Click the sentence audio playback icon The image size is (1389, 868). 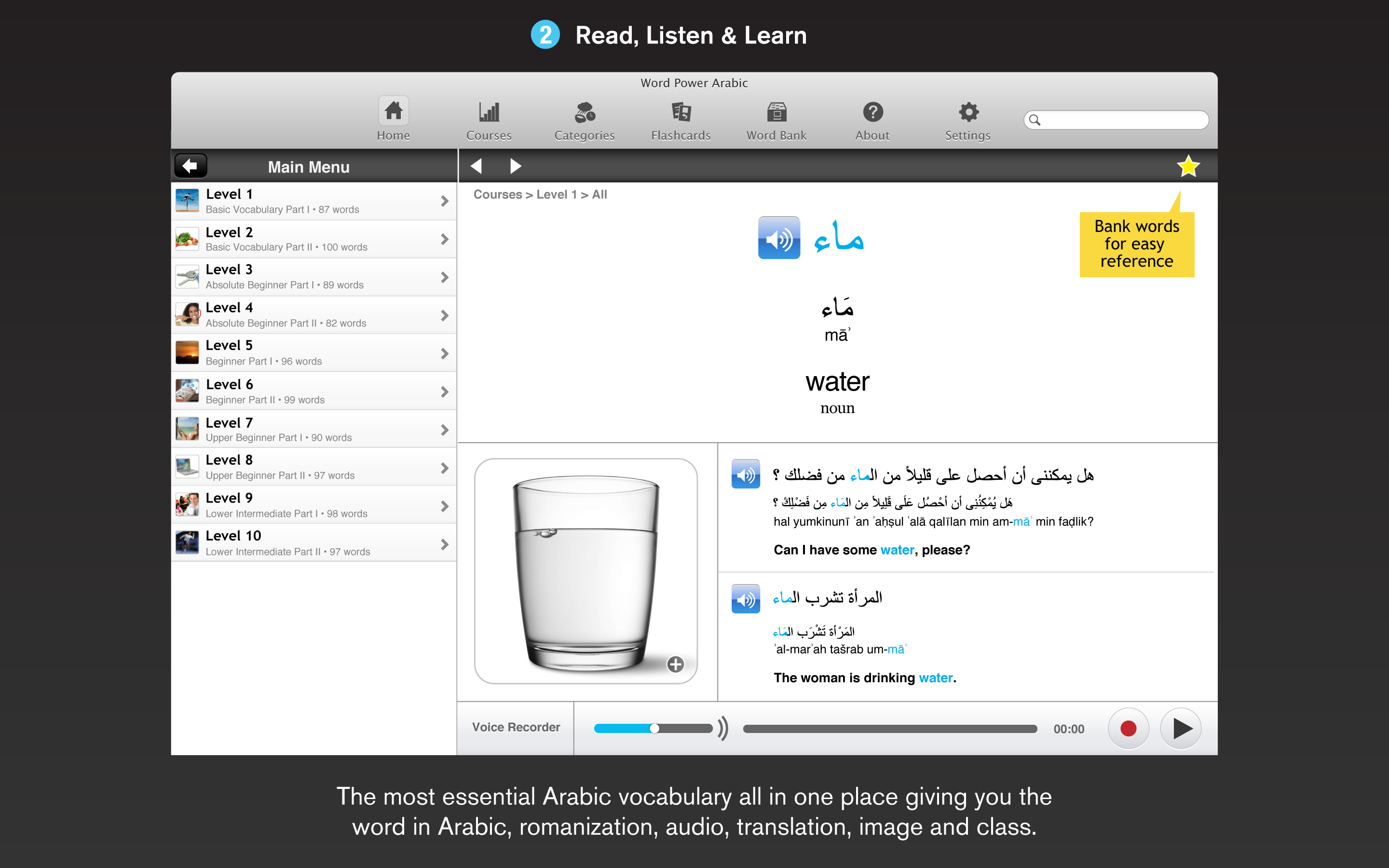point(748,473)
